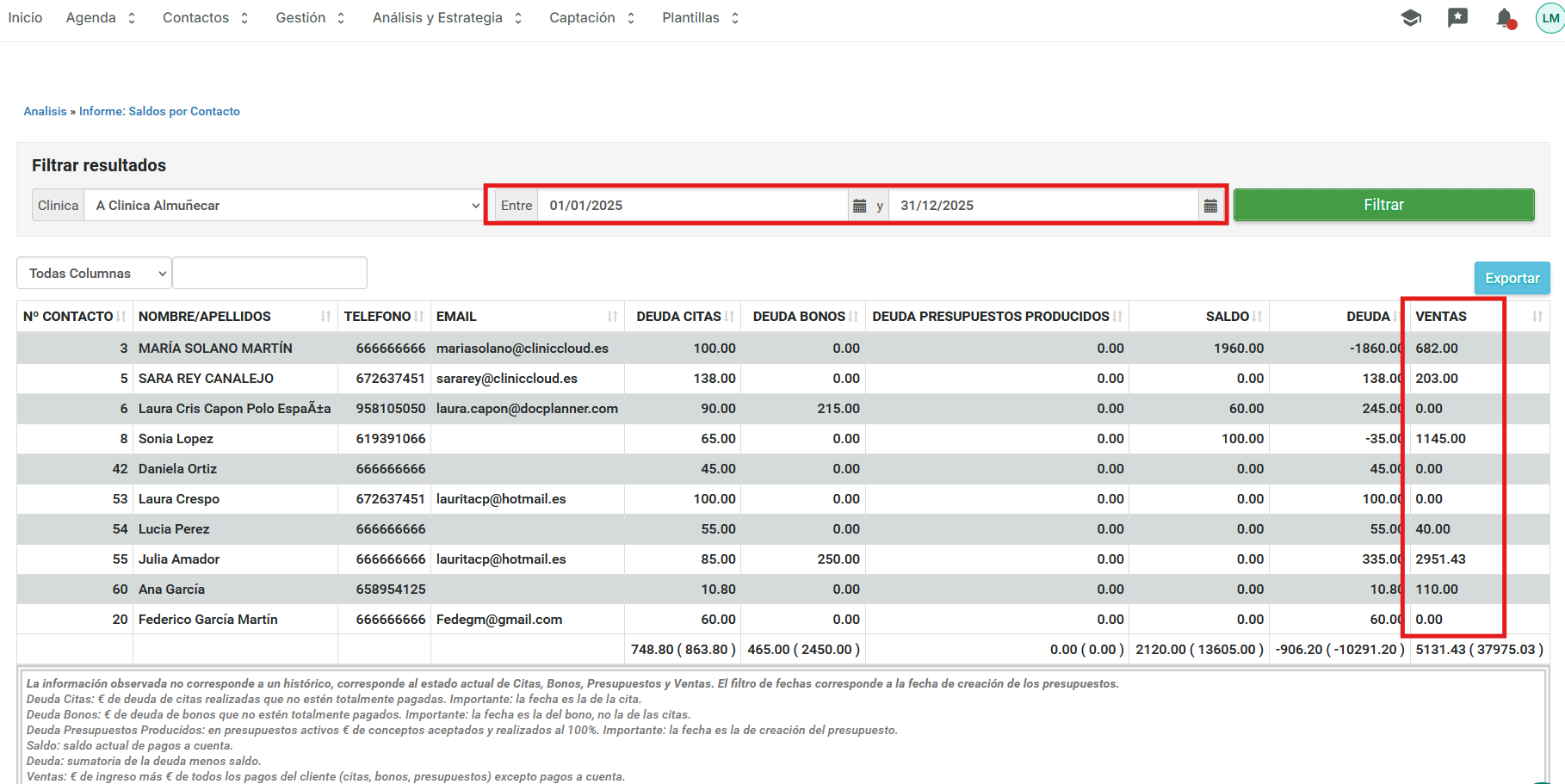The image size is (1565, 784).
Task: Open the Todas Columnas dropdown
Action: 94,274
